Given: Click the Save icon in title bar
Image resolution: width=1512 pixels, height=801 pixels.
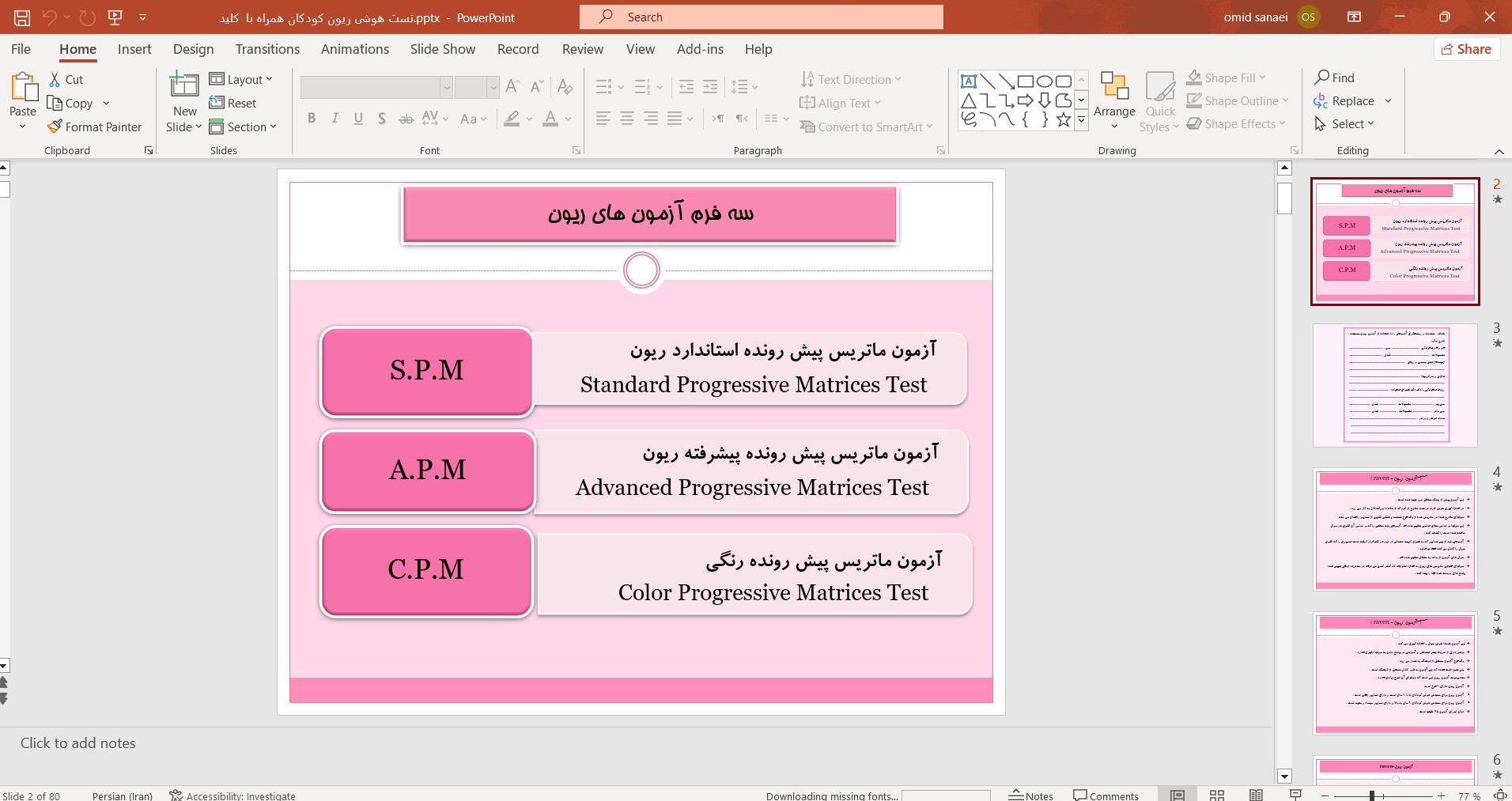Looking at the screenshot, I should (22, 17).
